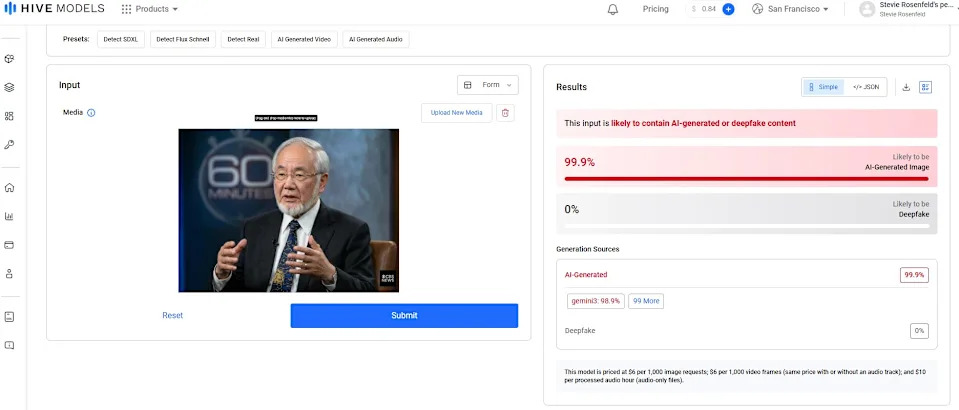The height and width of the screenshot is (410, 959).
Task: Select the AI Generated Video preset
Action: 304,39
